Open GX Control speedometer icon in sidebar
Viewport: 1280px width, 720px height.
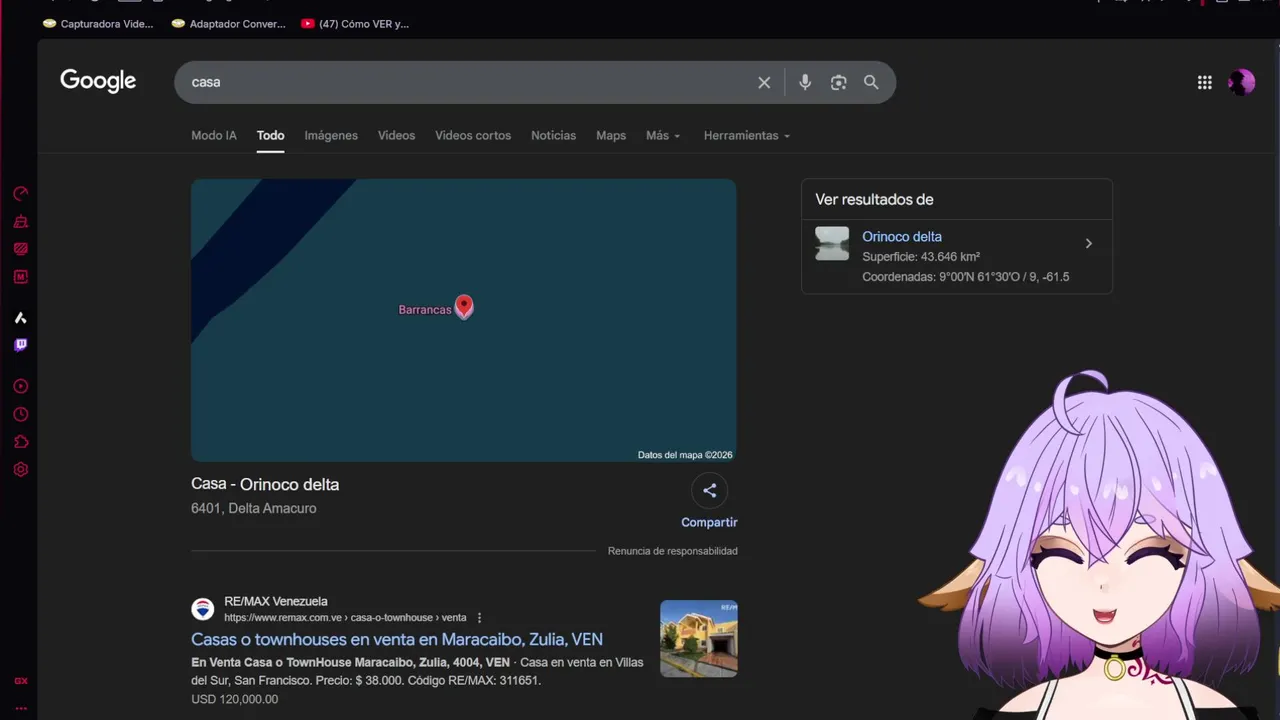(x=20, y=194)
